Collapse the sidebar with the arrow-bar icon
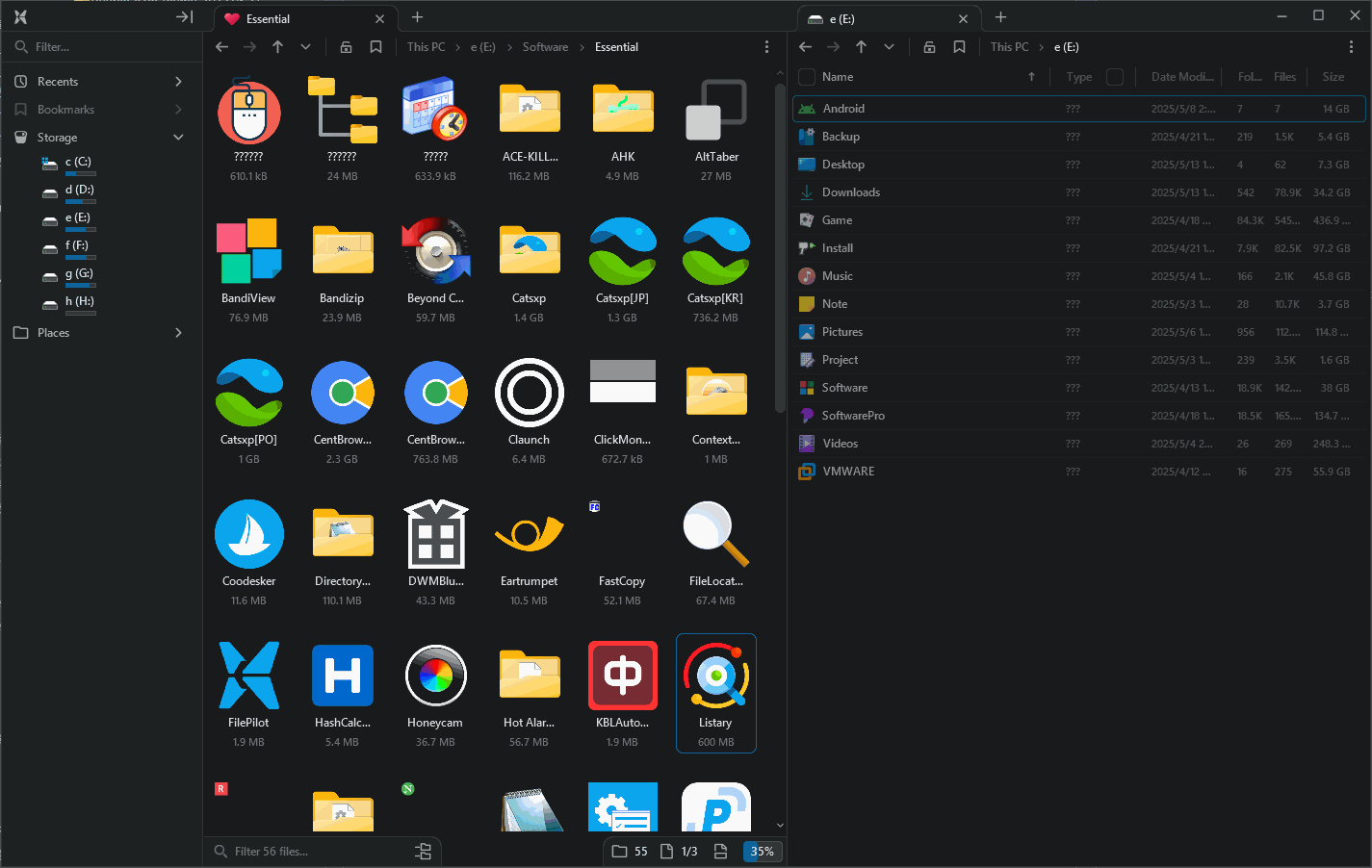This screenshot has height=868, width=1372. coord(184,17)
